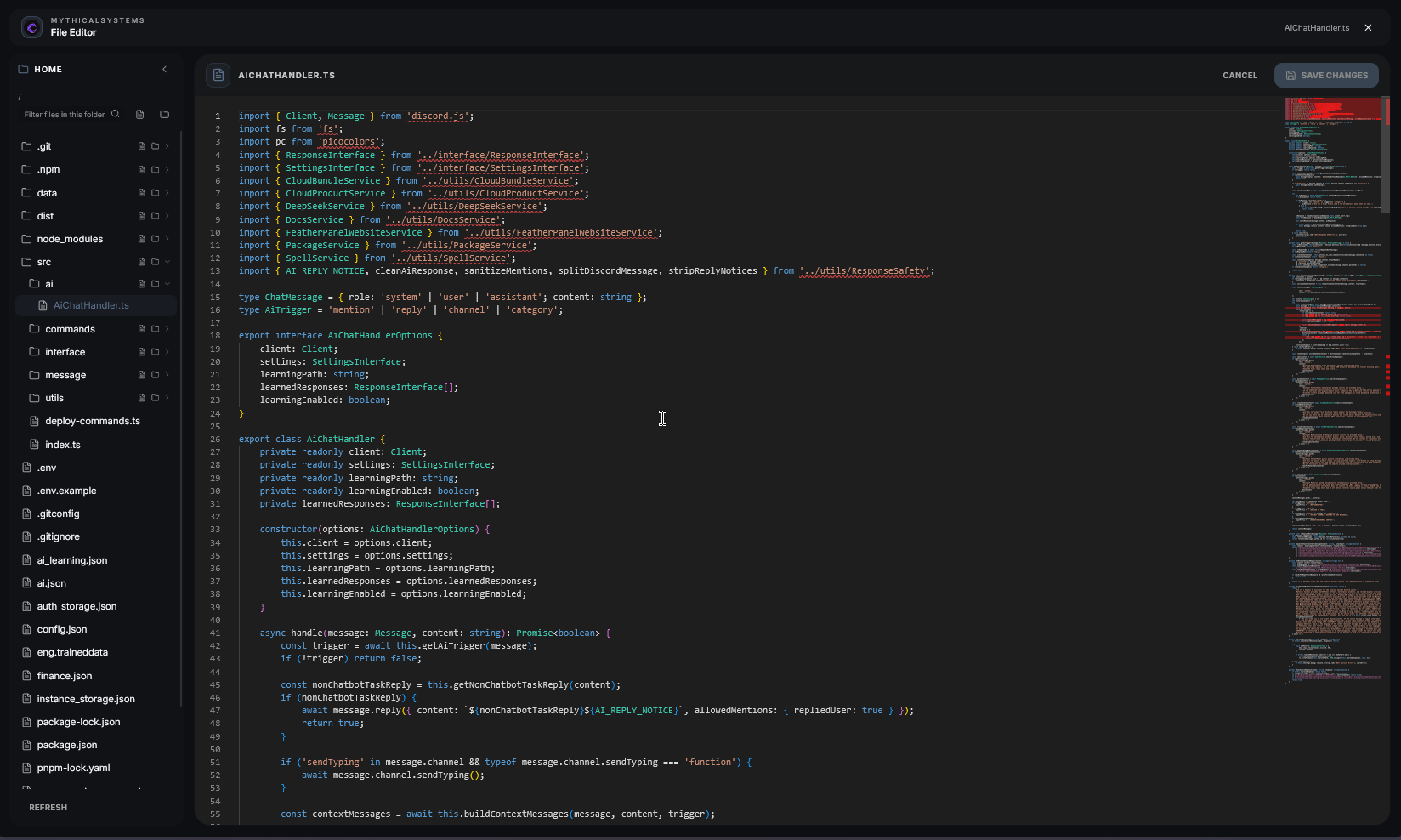The height and width of the screenshot is (840, 1401).
Task: Click the new file icon in the data row
Action: 142,193
